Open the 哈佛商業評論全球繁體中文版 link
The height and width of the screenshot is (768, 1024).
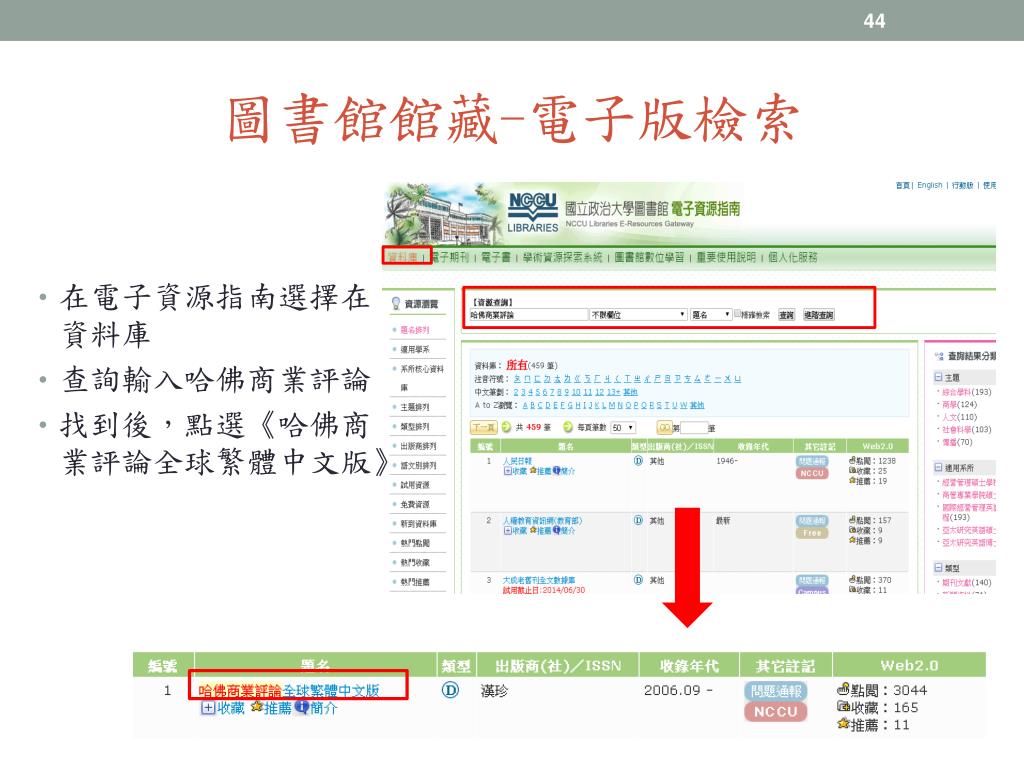[289, 690]
